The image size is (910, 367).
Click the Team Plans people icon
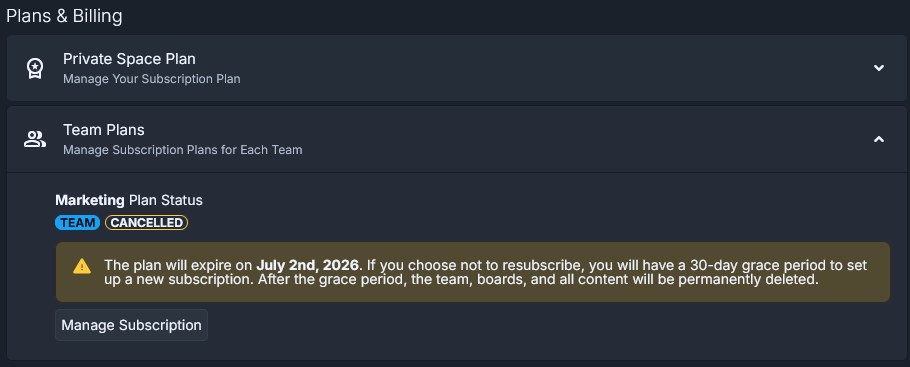point(35,139)
